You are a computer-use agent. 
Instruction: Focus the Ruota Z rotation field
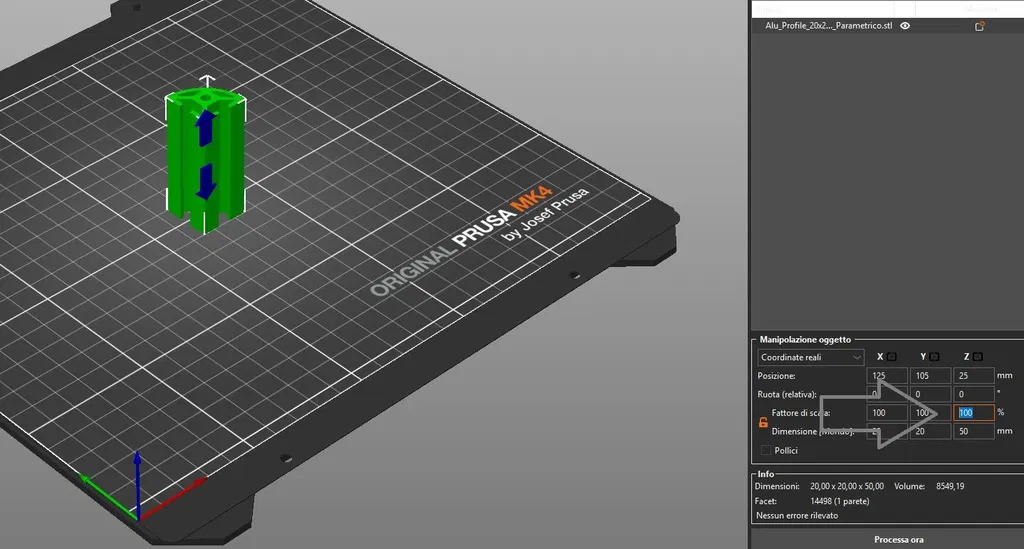pos(973,394)
